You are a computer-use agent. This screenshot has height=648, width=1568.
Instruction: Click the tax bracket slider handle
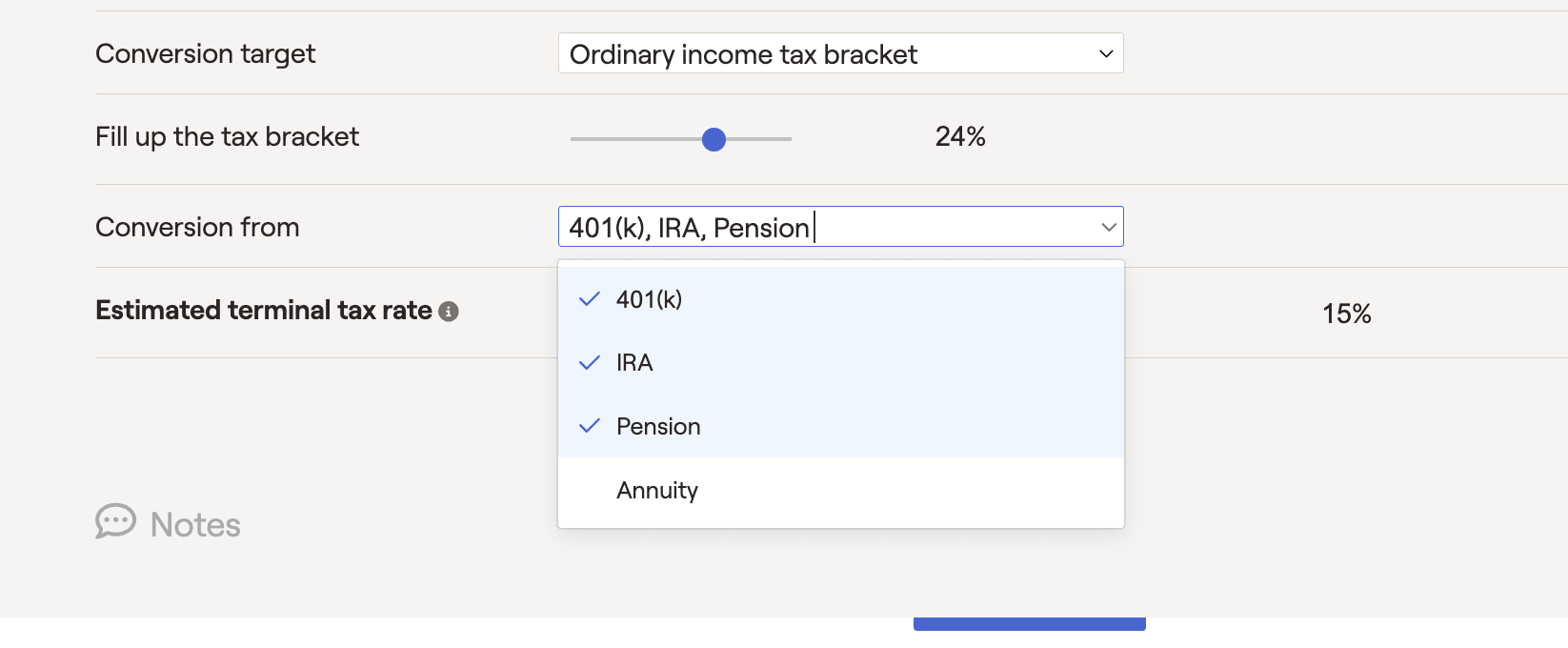pos(714,140)
